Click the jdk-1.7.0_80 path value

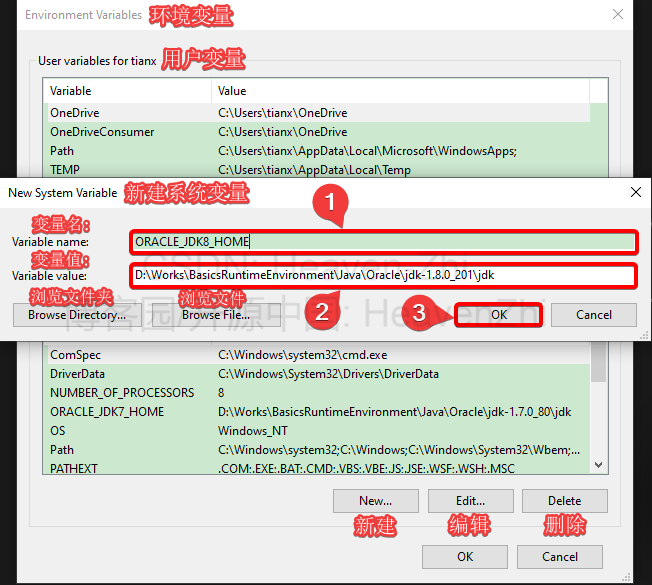coord(395,412)
